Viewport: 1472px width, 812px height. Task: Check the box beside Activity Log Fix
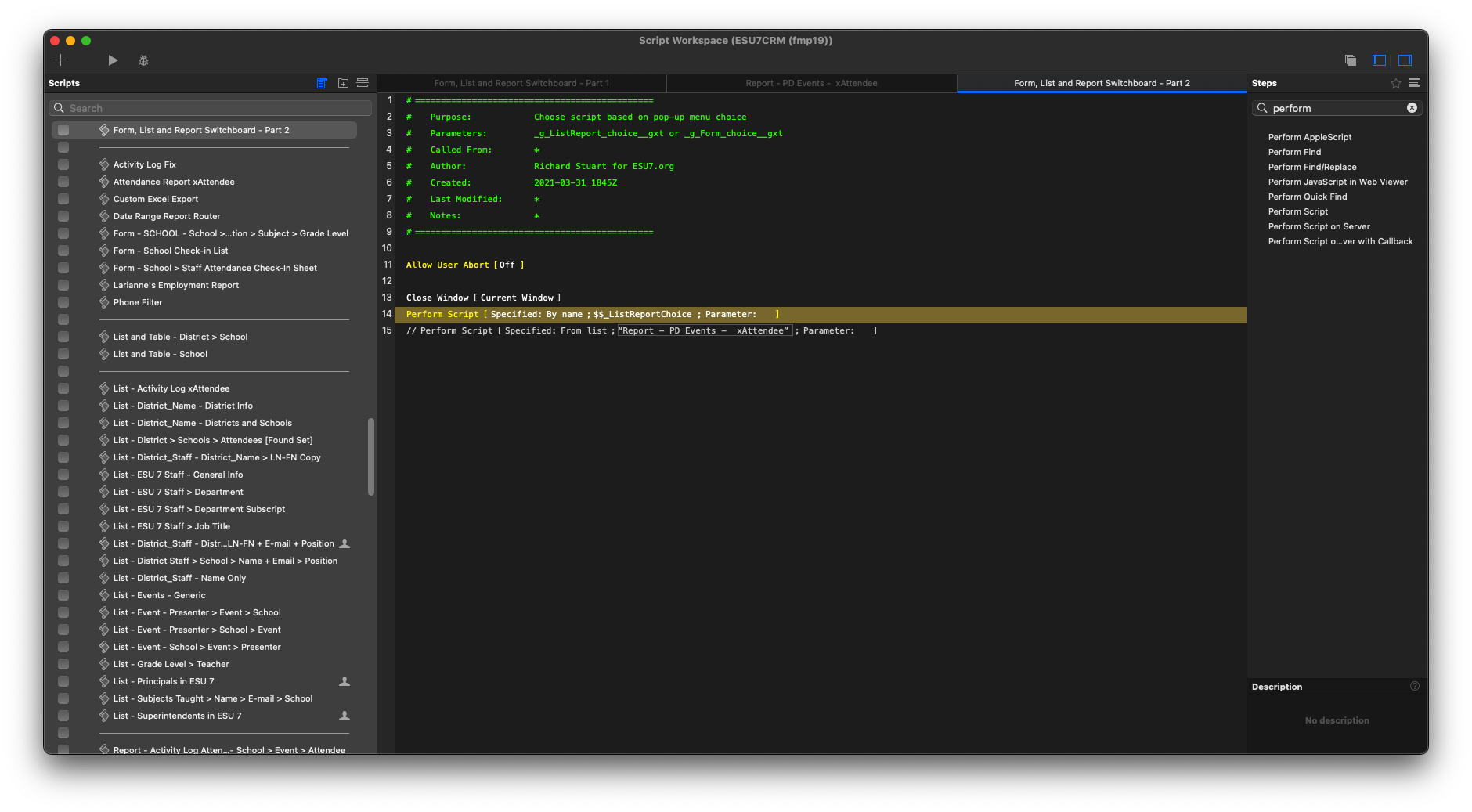[x=63, y=164]
